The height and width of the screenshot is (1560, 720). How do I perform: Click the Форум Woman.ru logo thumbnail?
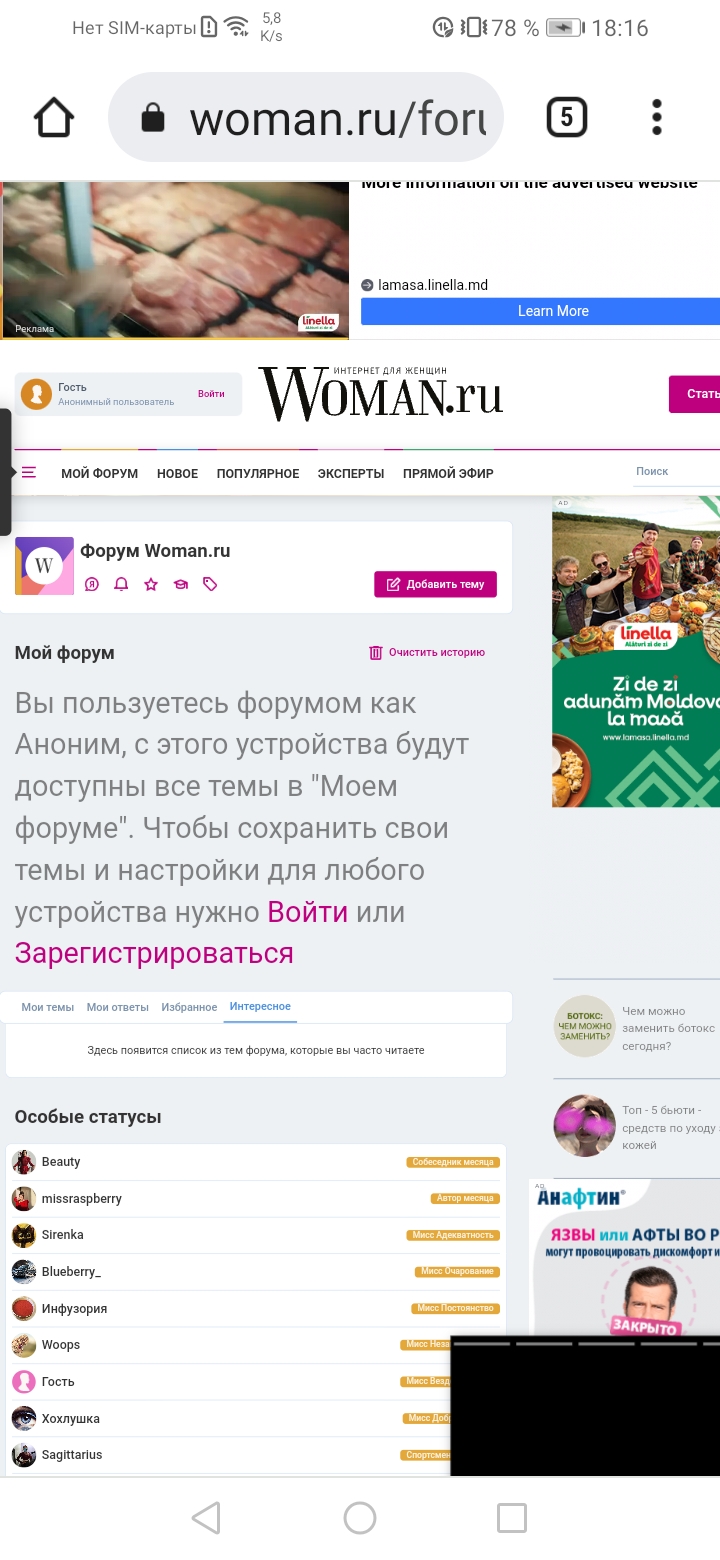point(44,566)
